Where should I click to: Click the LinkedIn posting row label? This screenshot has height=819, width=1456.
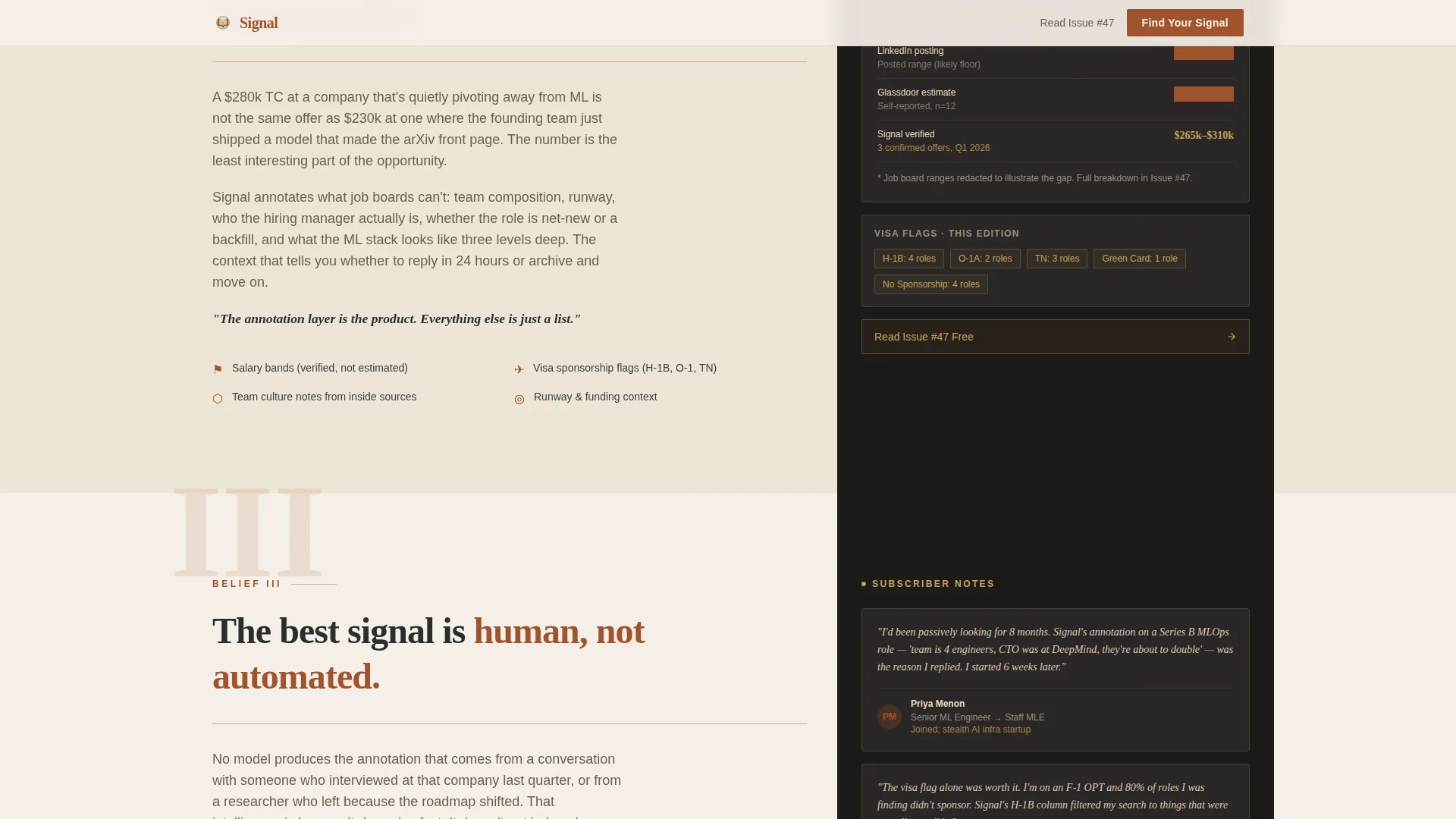click(910, 51)
